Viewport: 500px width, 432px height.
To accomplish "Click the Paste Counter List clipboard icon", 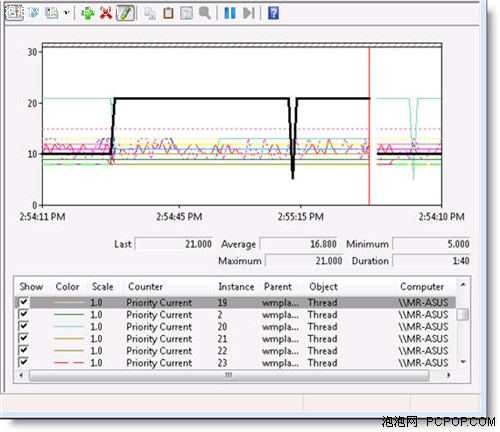I will 168,13.
